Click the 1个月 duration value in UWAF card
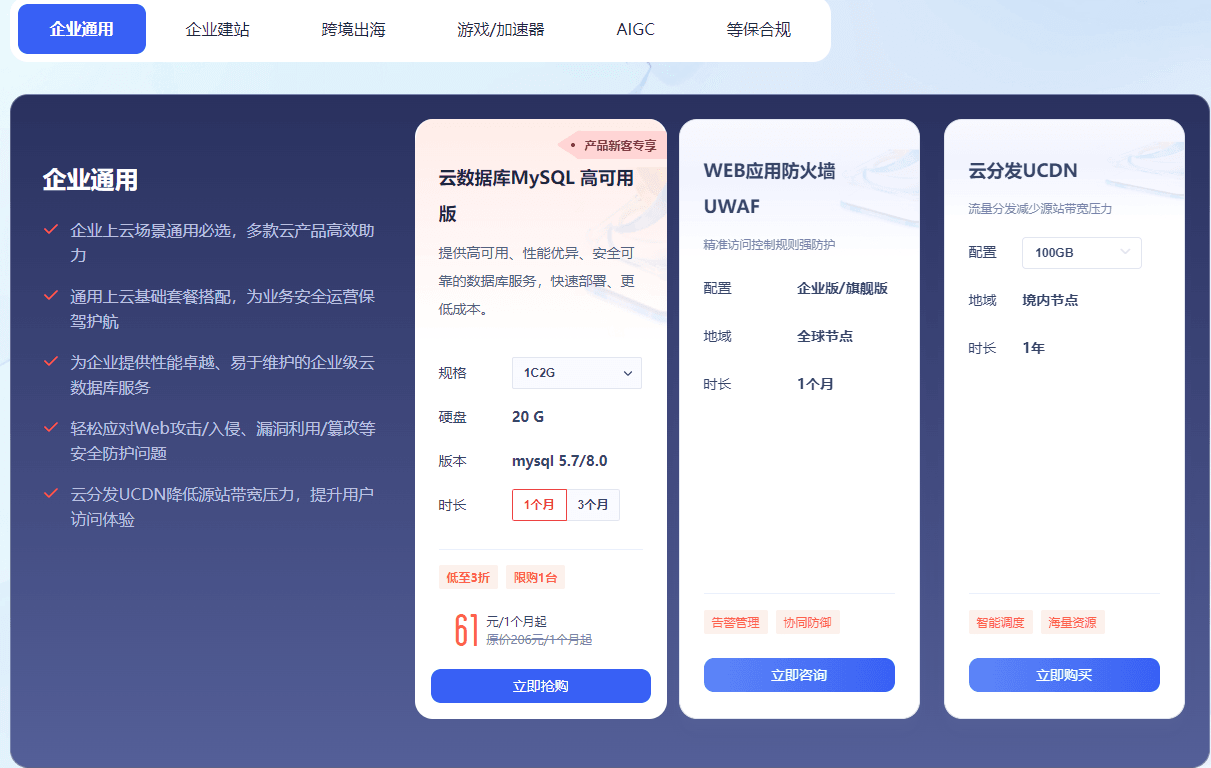 815,384
